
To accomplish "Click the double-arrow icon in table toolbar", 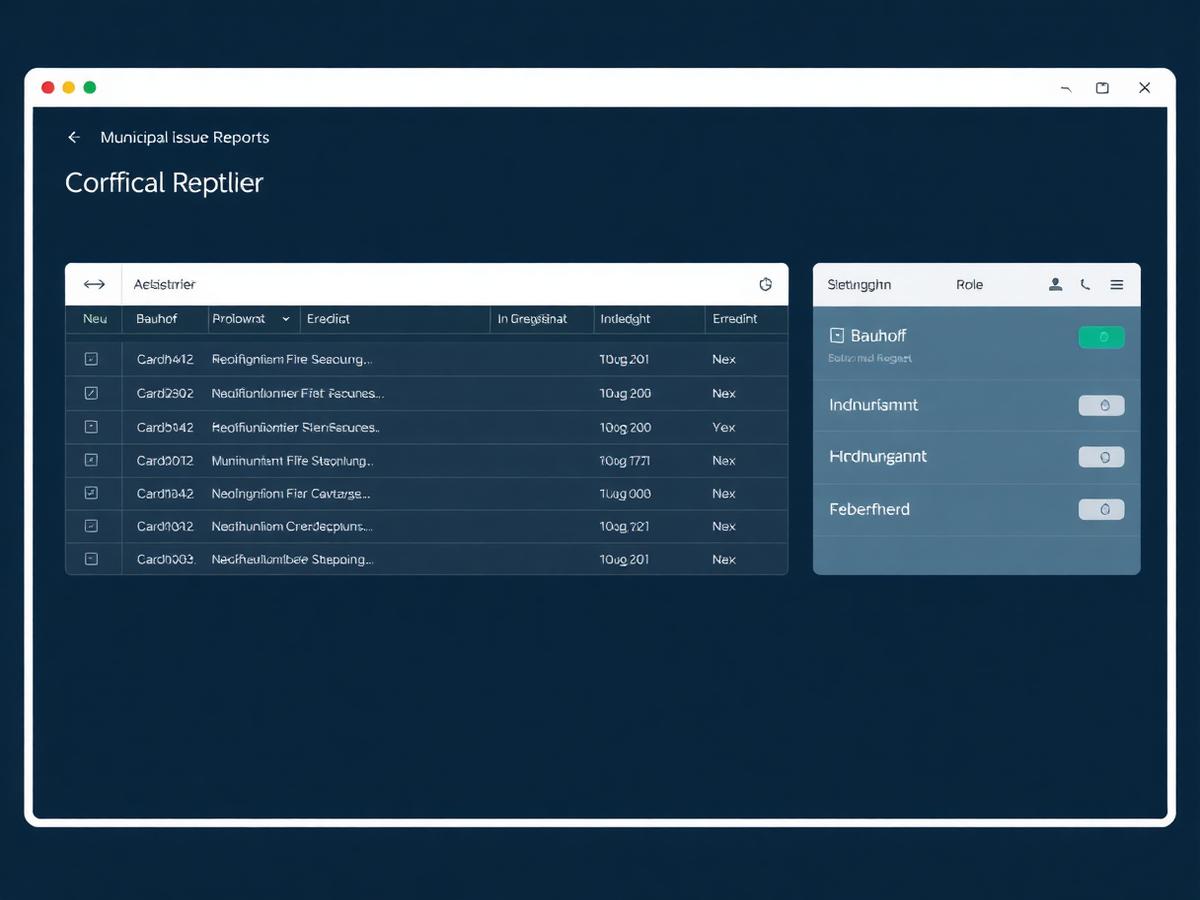I will pyautogui.click(x=94, y=285).
